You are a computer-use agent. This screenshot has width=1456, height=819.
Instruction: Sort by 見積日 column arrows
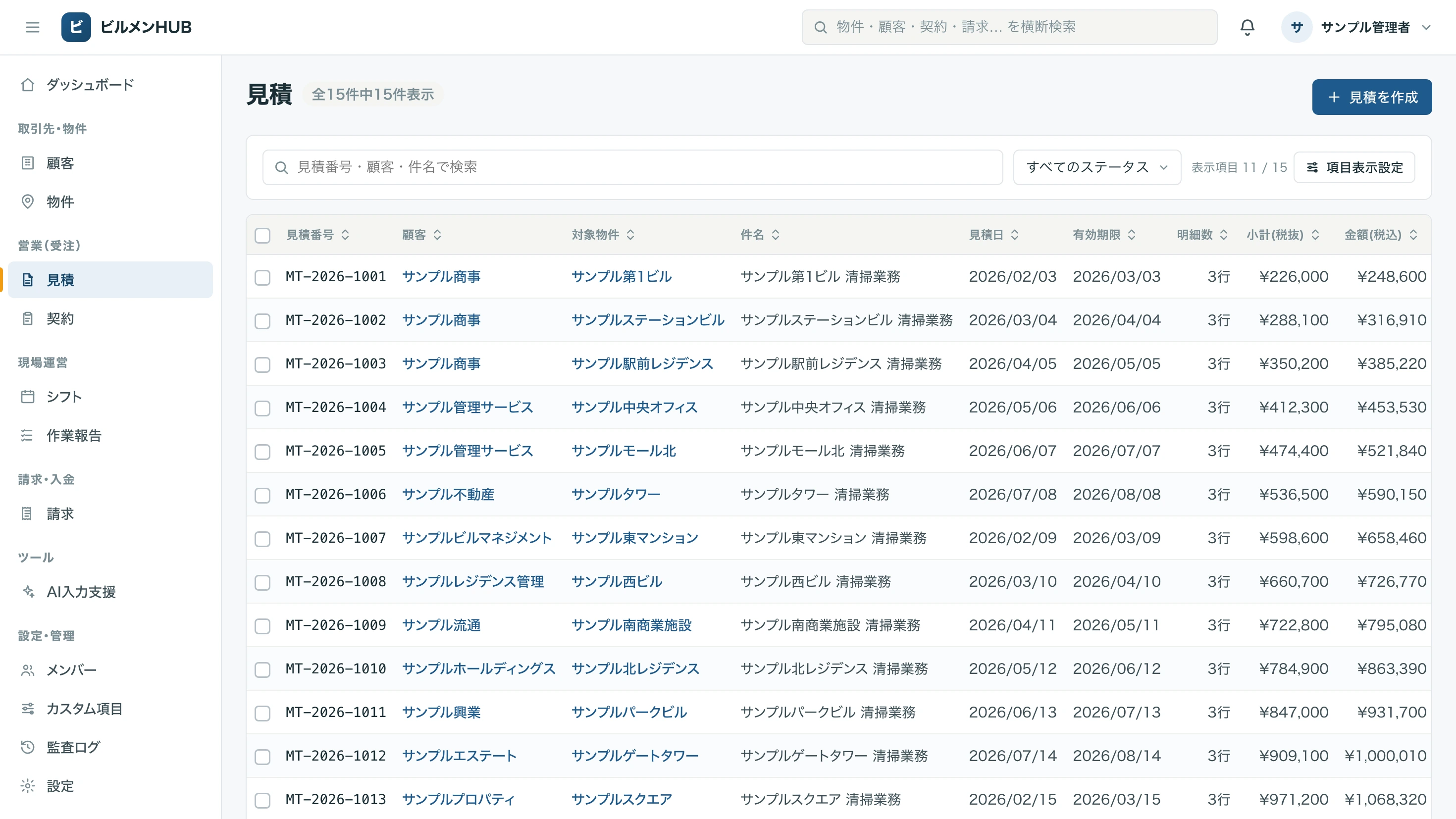click(1015, 235)
